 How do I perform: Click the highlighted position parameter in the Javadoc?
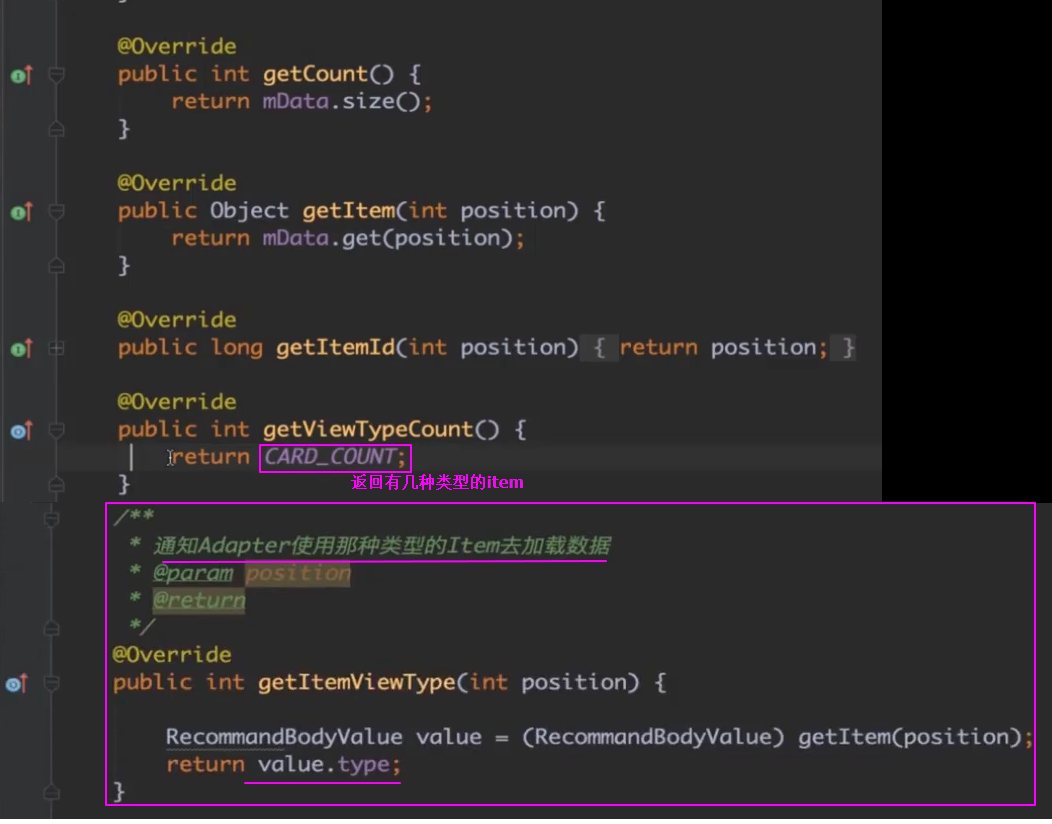(298, 573)
